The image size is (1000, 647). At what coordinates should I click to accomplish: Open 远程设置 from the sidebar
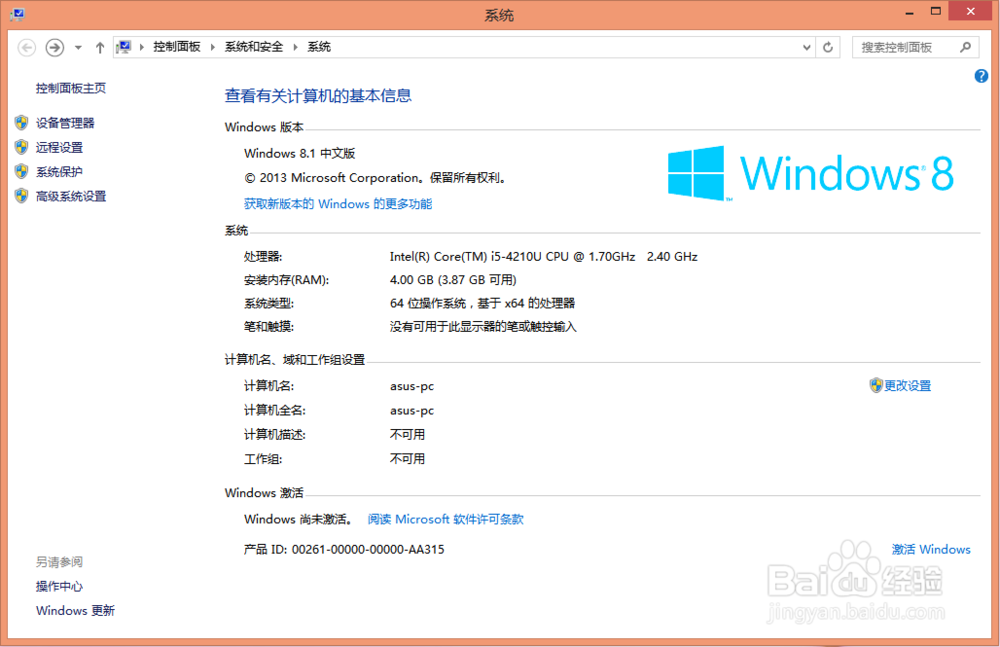pyautogui.click(x=59, y=147)
